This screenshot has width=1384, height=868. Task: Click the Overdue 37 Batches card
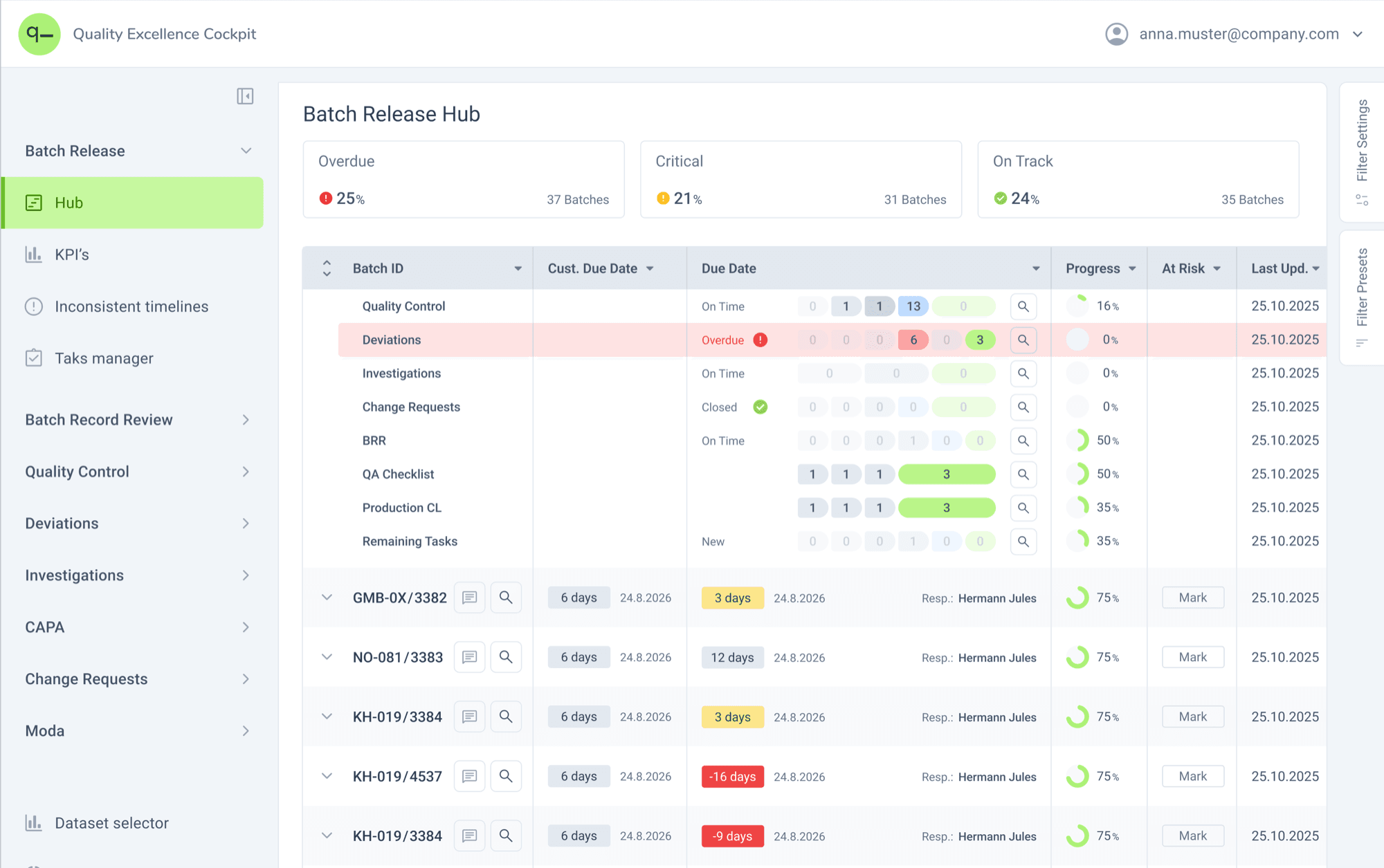tap(464, 180)
